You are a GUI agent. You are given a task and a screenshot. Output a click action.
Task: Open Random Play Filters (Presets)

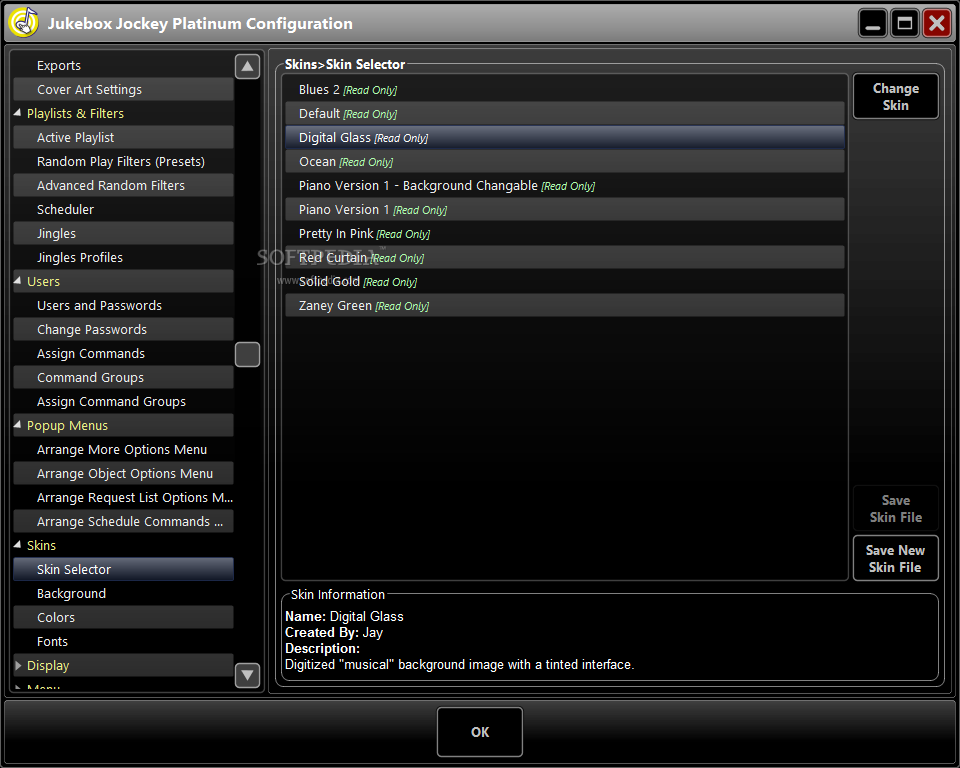[123, 162]
